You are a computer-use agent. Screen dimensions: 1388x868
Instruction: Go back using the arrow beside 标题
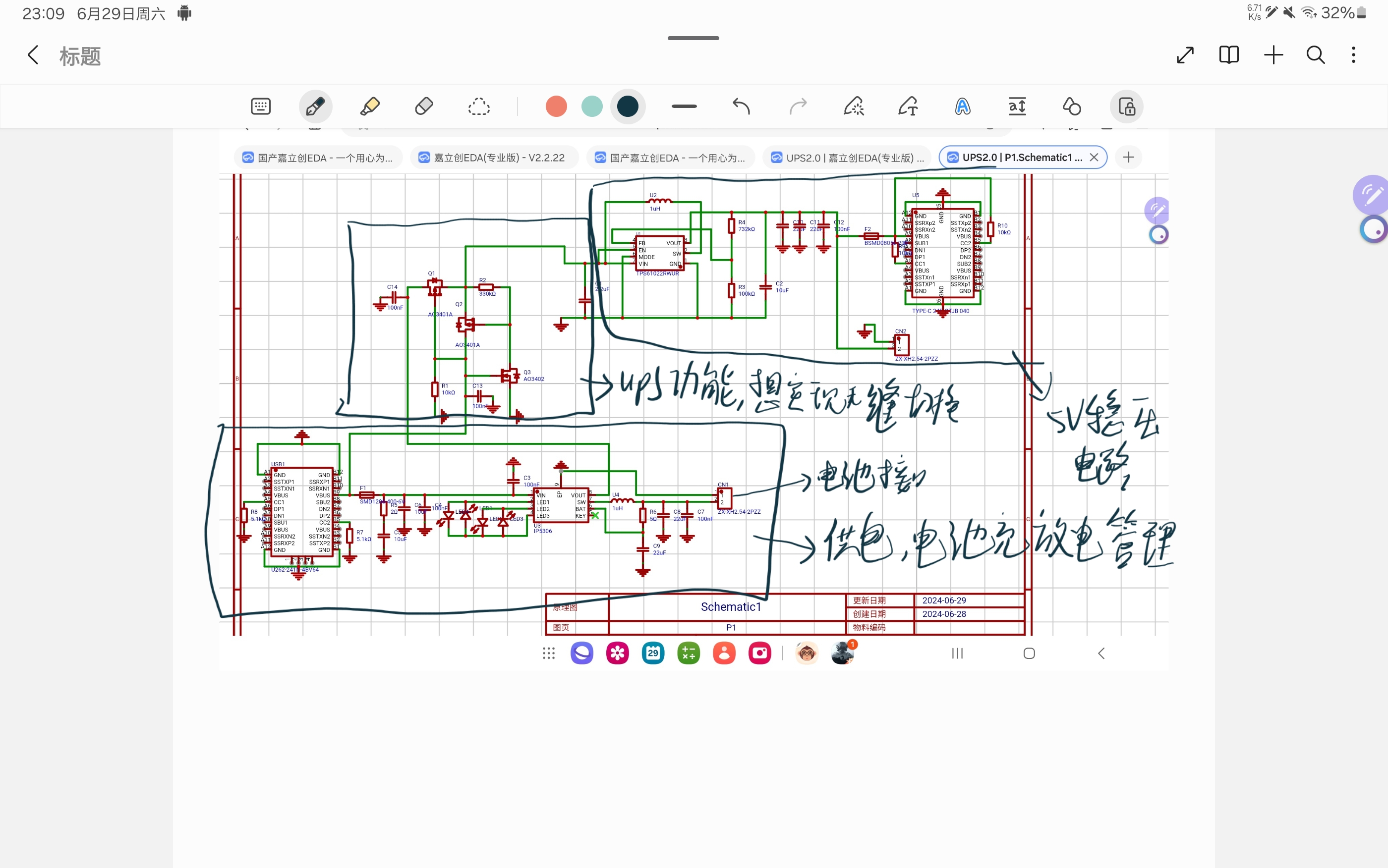tap(33, 55)
